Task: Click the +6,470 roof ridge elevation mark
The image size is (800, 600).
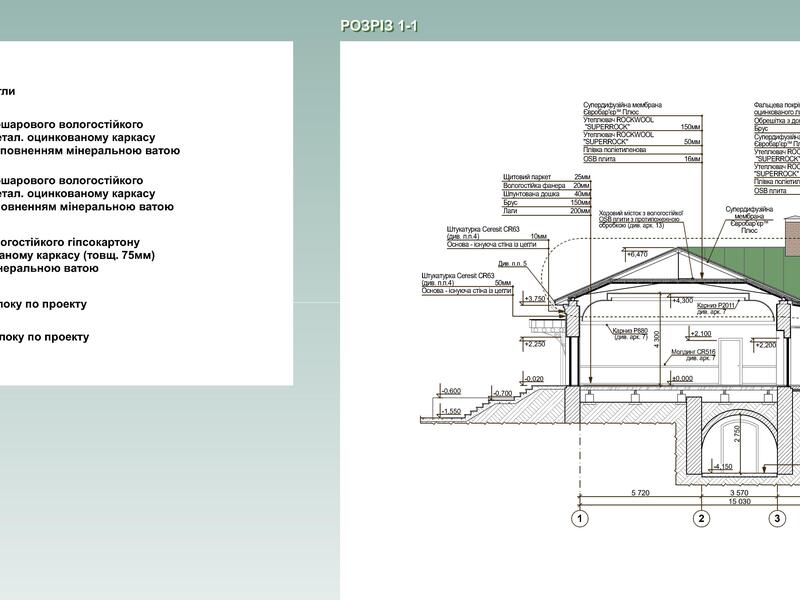Action: pyautogui.click(x=637, y=255)
